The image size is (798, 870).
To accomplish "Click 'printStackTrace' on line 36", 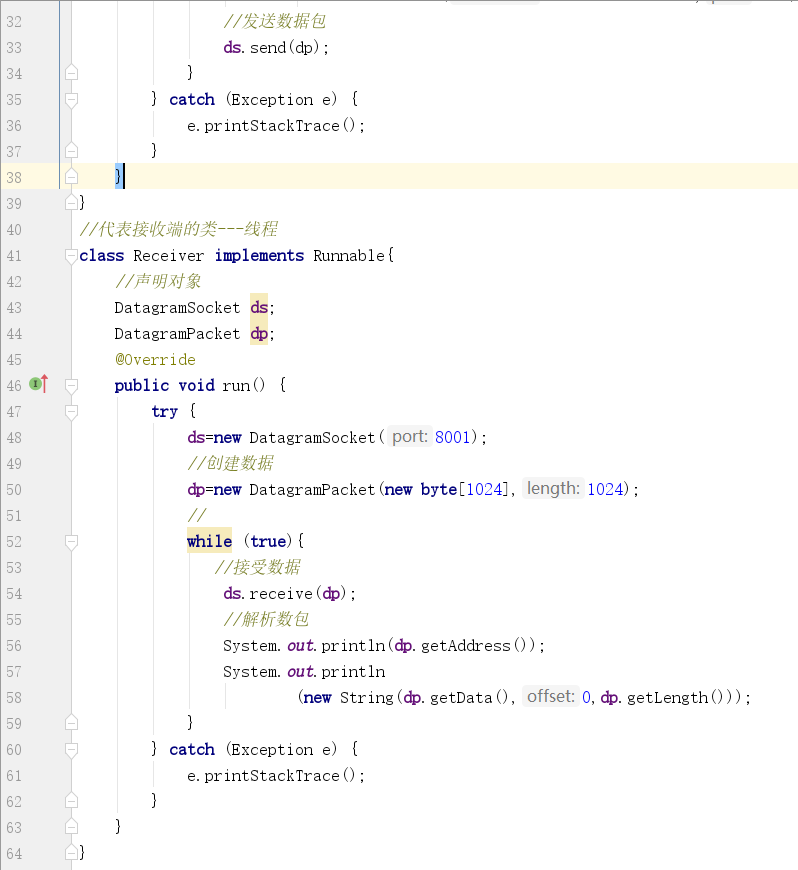I will coord(271,126).
